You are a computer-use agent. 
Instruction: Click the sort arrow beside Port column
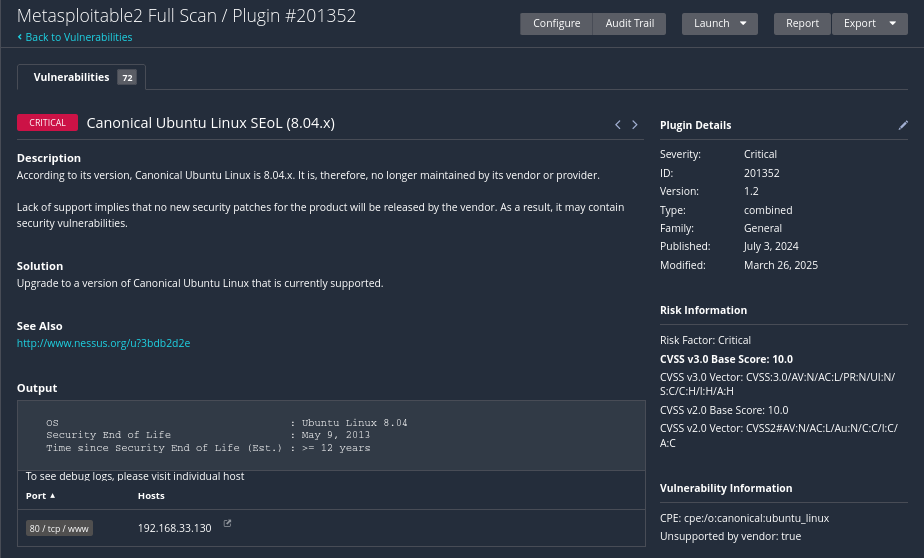click(53, 496)
